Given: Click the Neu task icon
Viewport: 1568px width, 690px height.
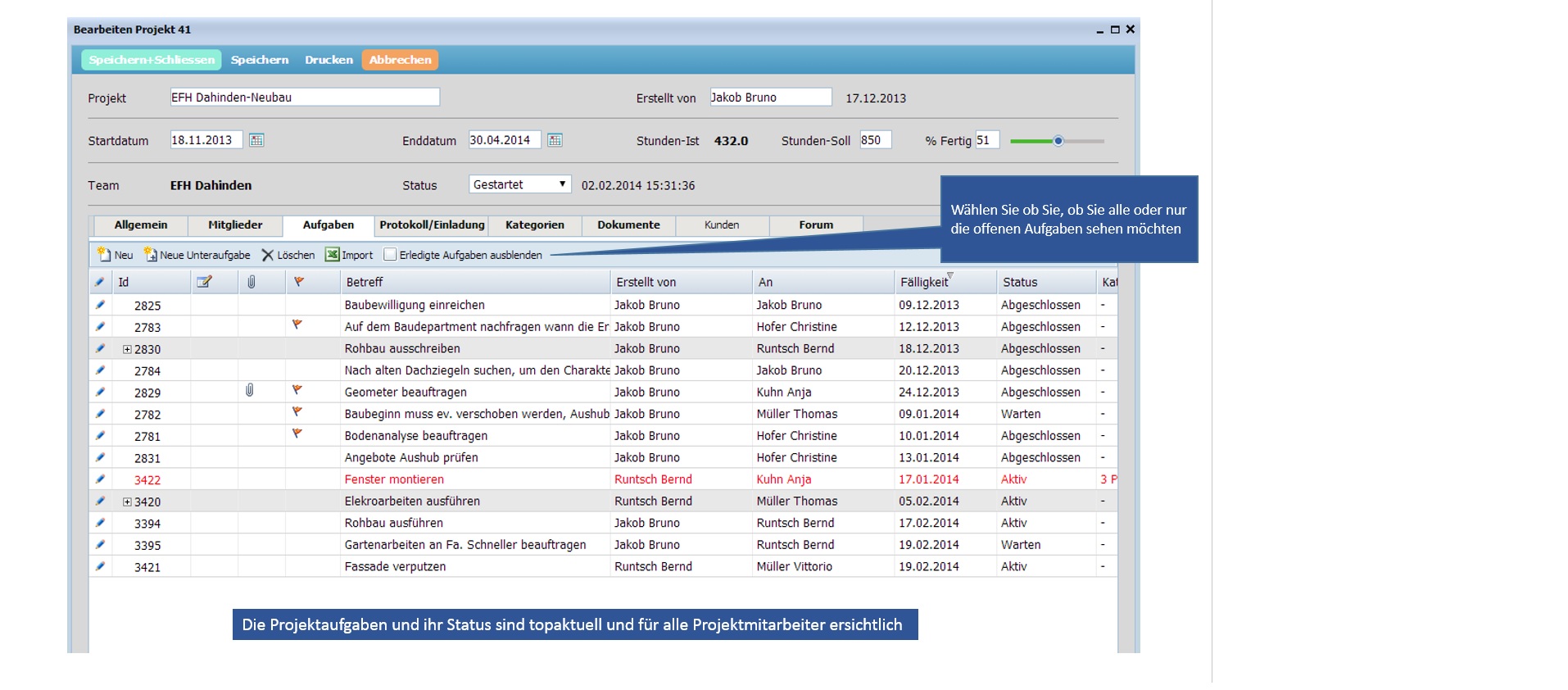Looking at the screenshot, I should click(x=103, y=254).
